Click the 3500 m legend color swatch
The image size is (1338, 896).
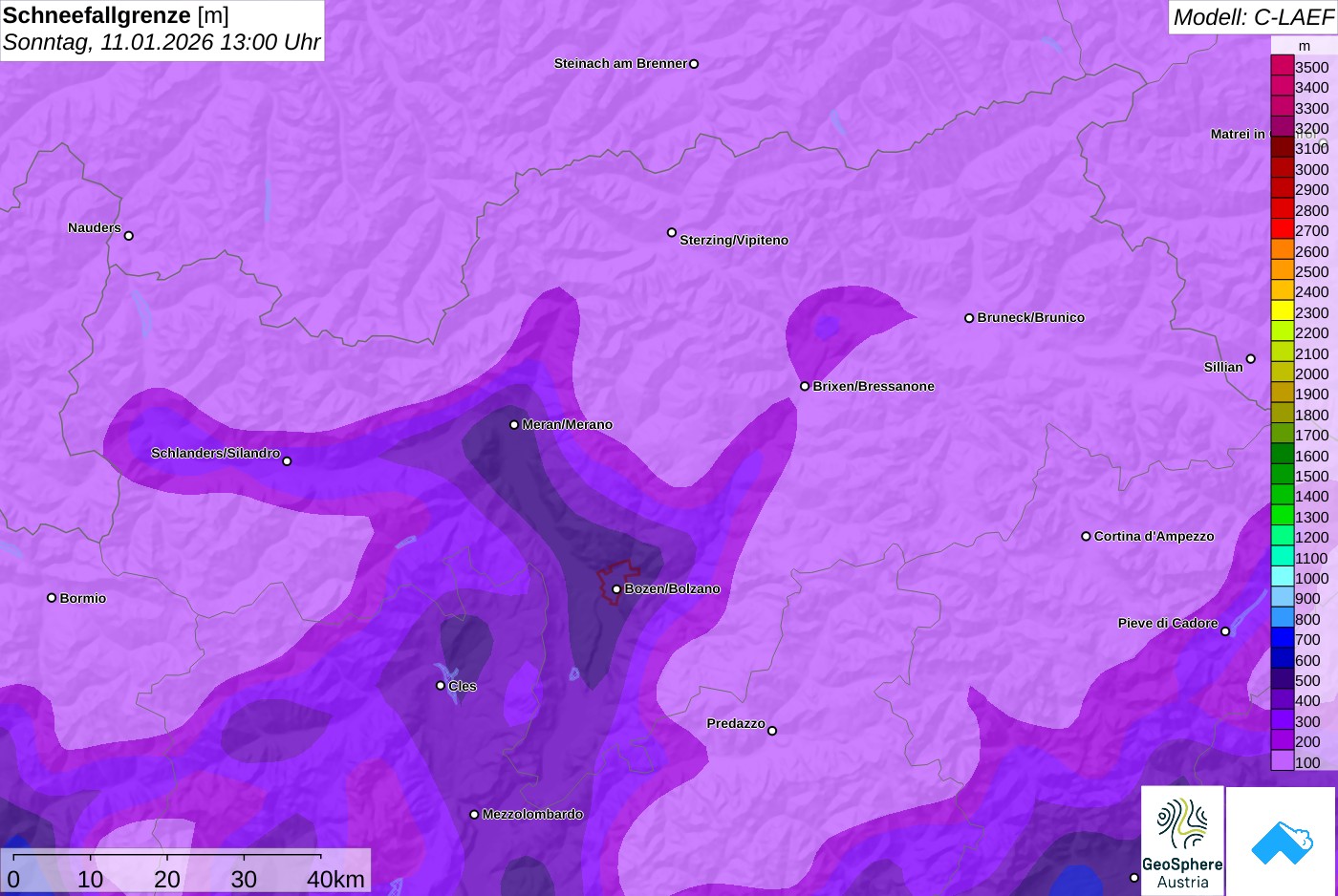tap(1282, 66)
